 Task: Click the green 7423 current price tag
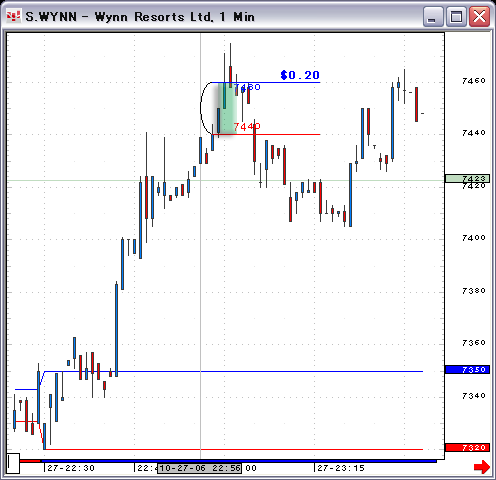tap(467, 179)
